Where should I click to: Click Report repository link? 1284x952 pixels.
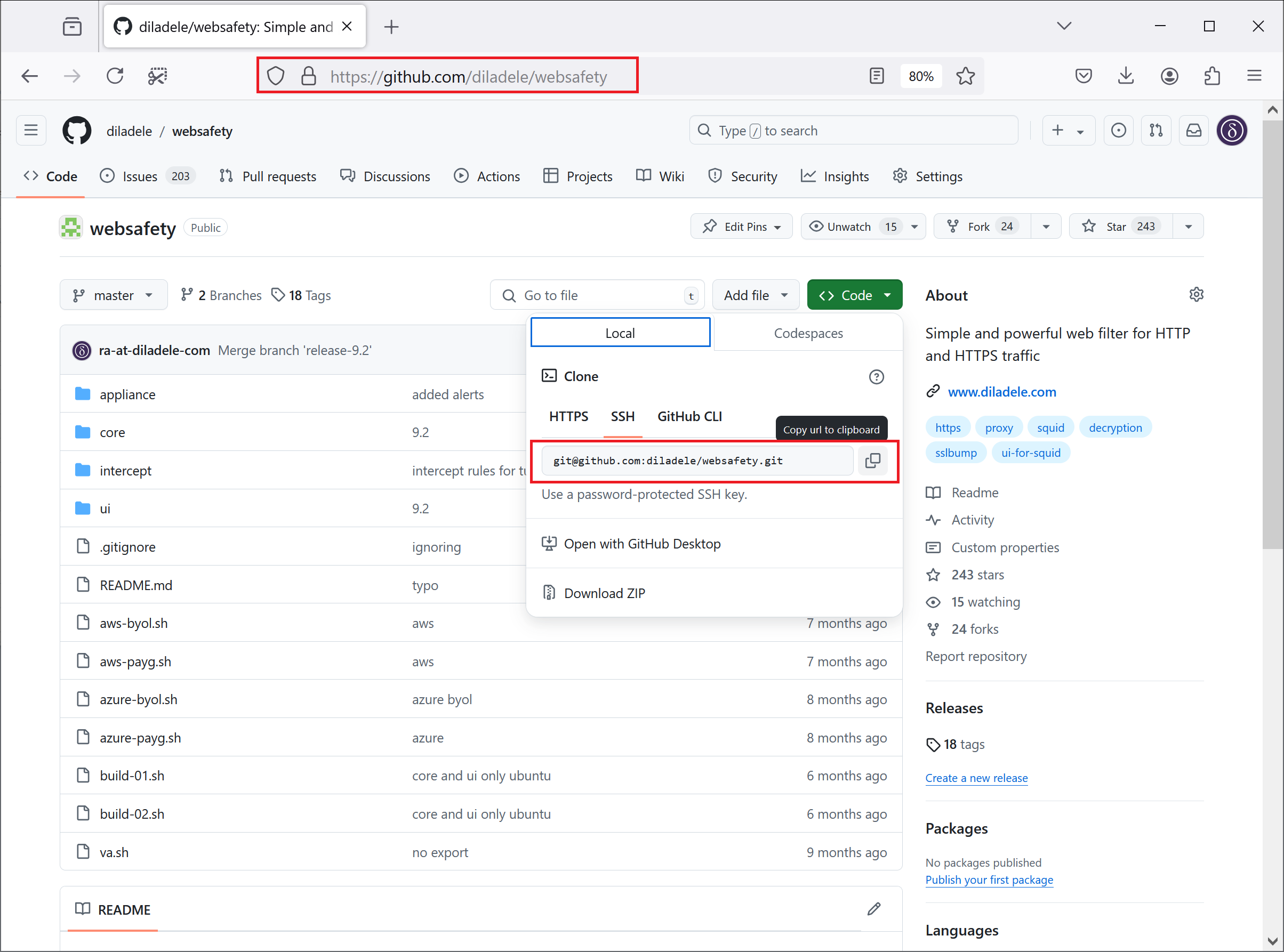(x=976, y=656)
